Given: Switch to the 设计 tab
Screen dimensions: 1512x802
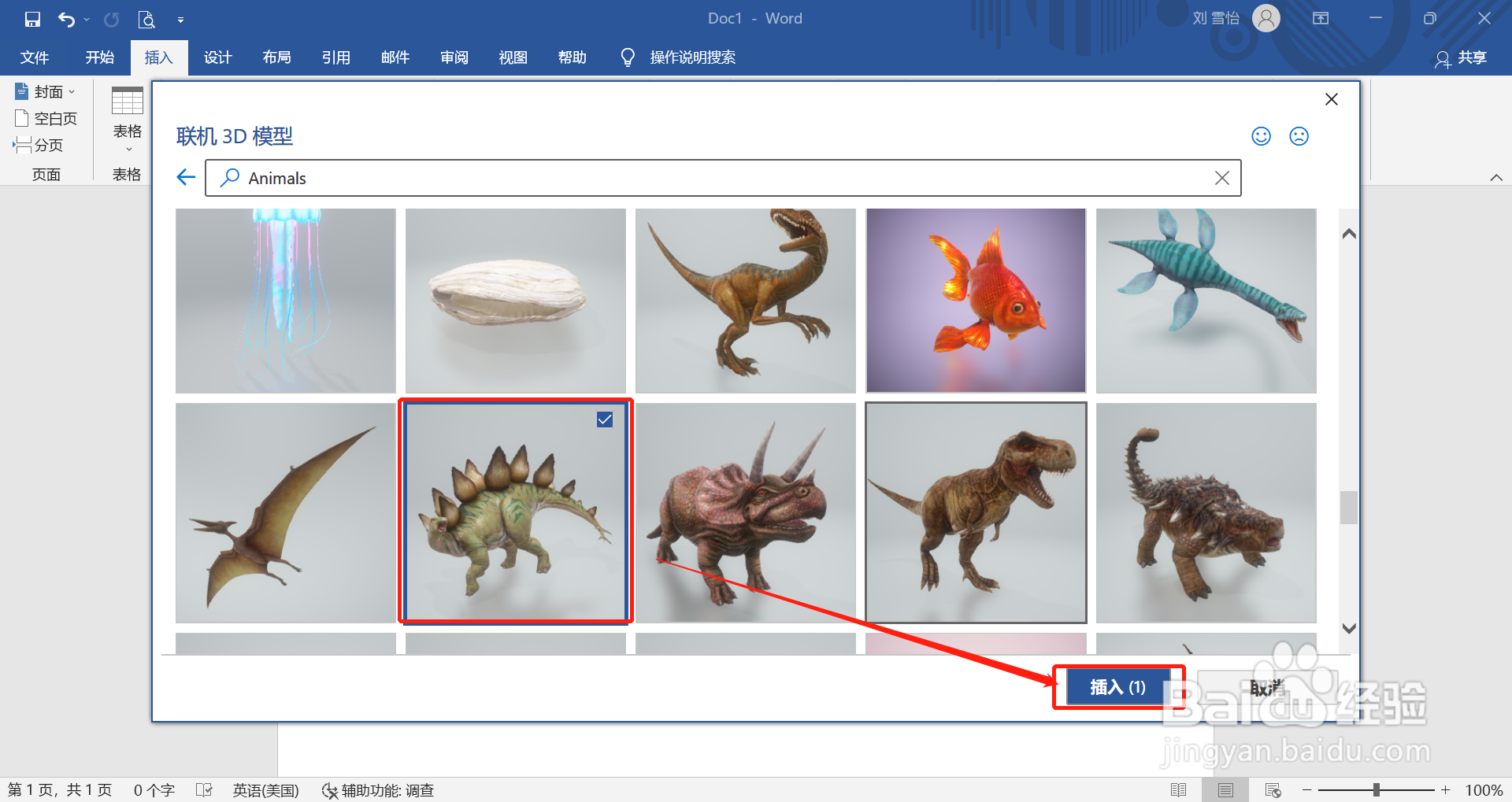Looking at the screenshot, I should click(218, 57).
